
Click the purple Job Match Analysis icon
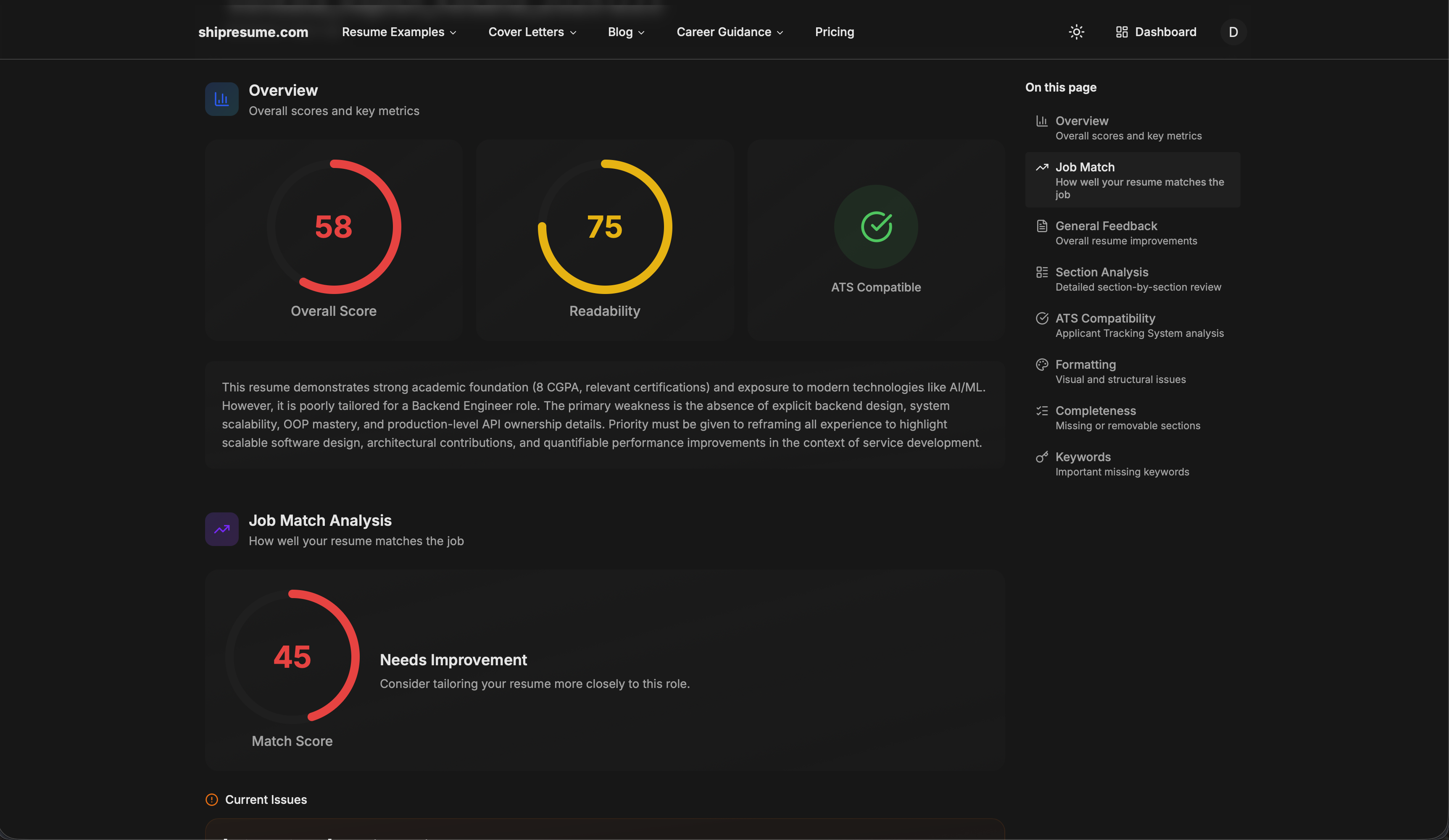(x=221, y=529)
